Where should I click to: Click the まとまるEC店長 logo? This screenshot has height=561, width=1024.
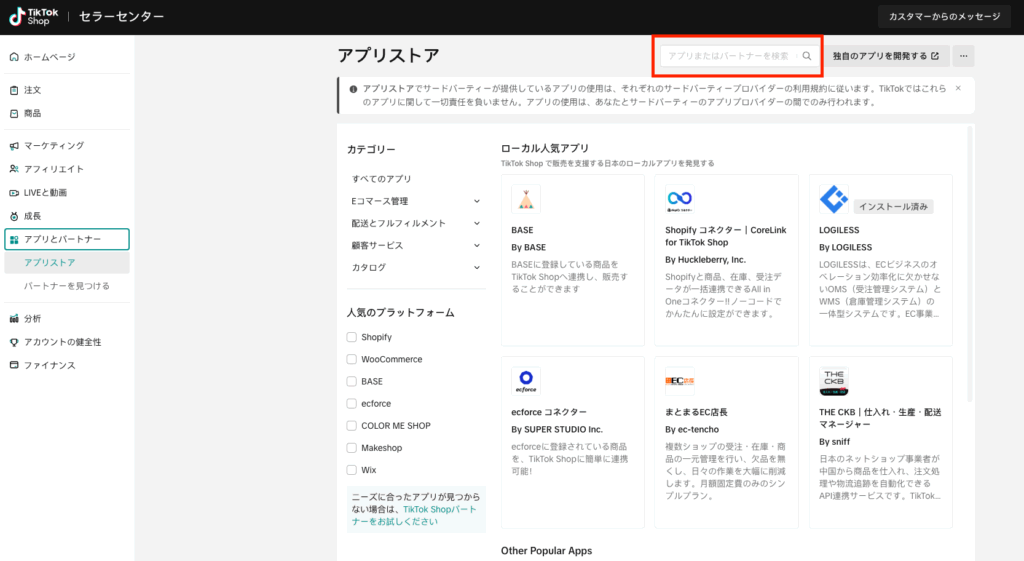coord(679,381)
